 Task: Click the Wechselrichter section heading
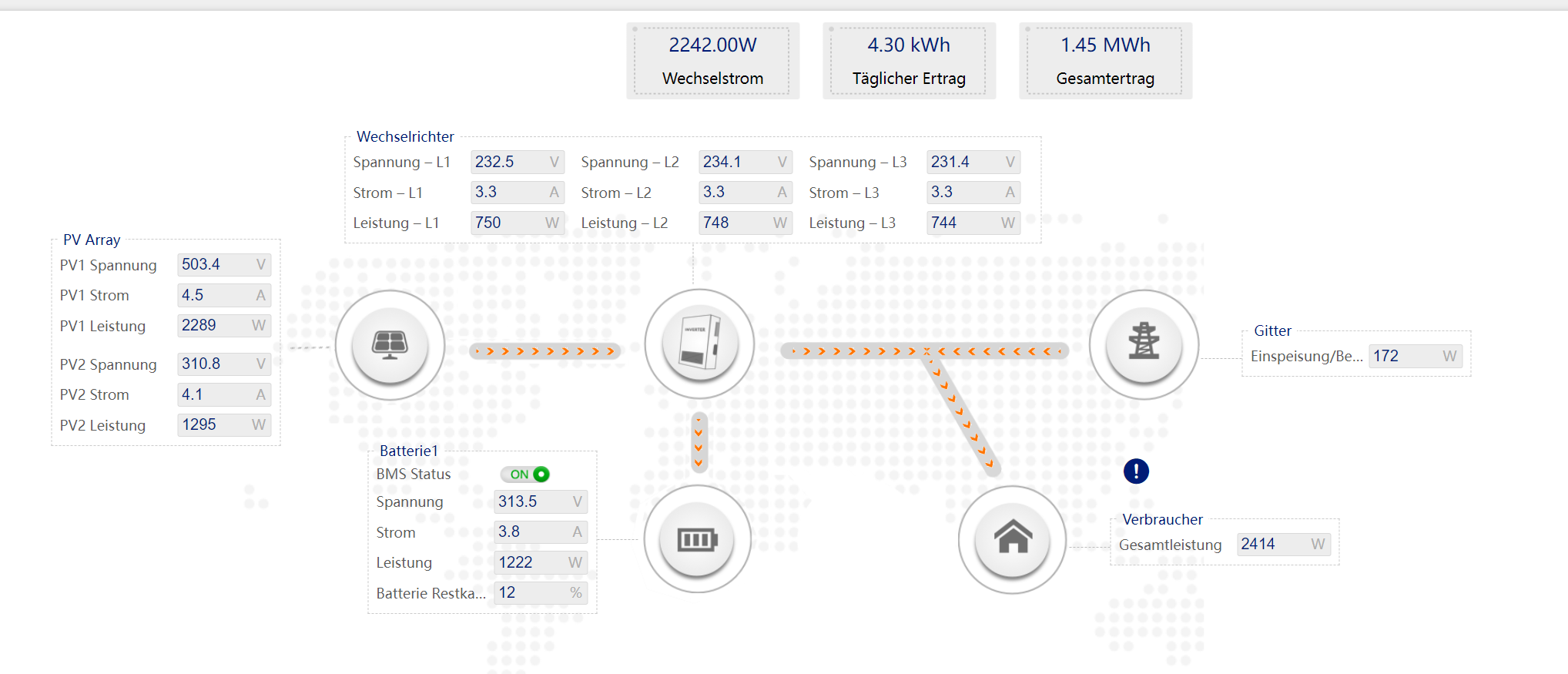(x=405, y=136)
